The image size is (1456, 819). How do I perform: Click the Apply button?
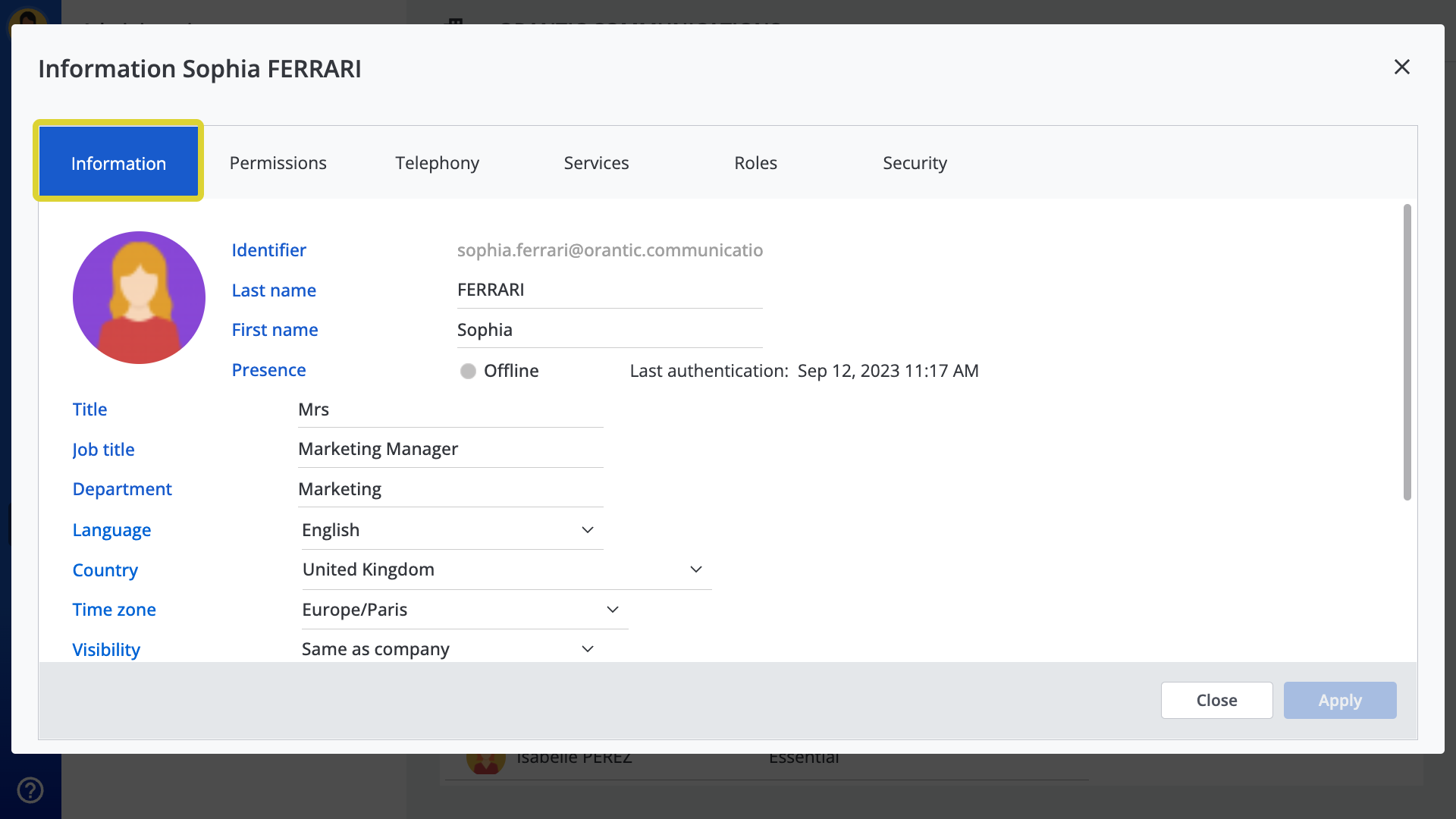coord(1339,700)
